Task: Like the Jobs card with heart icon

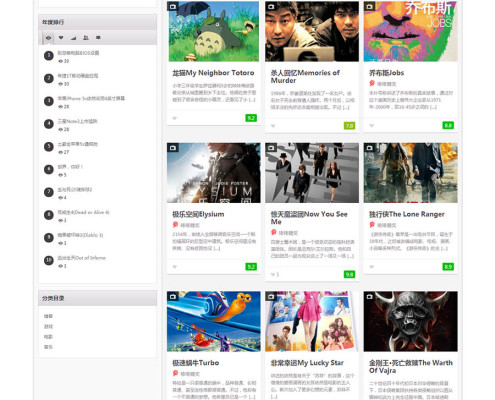Action: pyautogui.click(x=371, y=126)
